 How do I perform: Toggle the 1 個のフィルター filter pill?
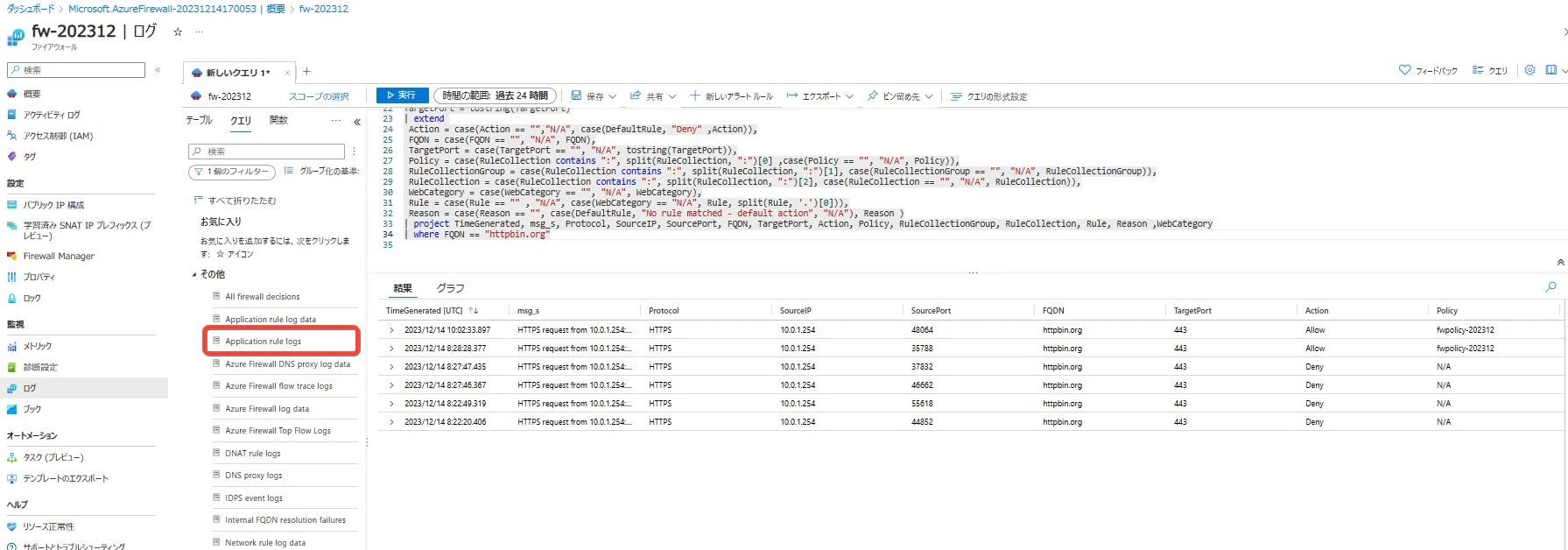coord(231,172)
